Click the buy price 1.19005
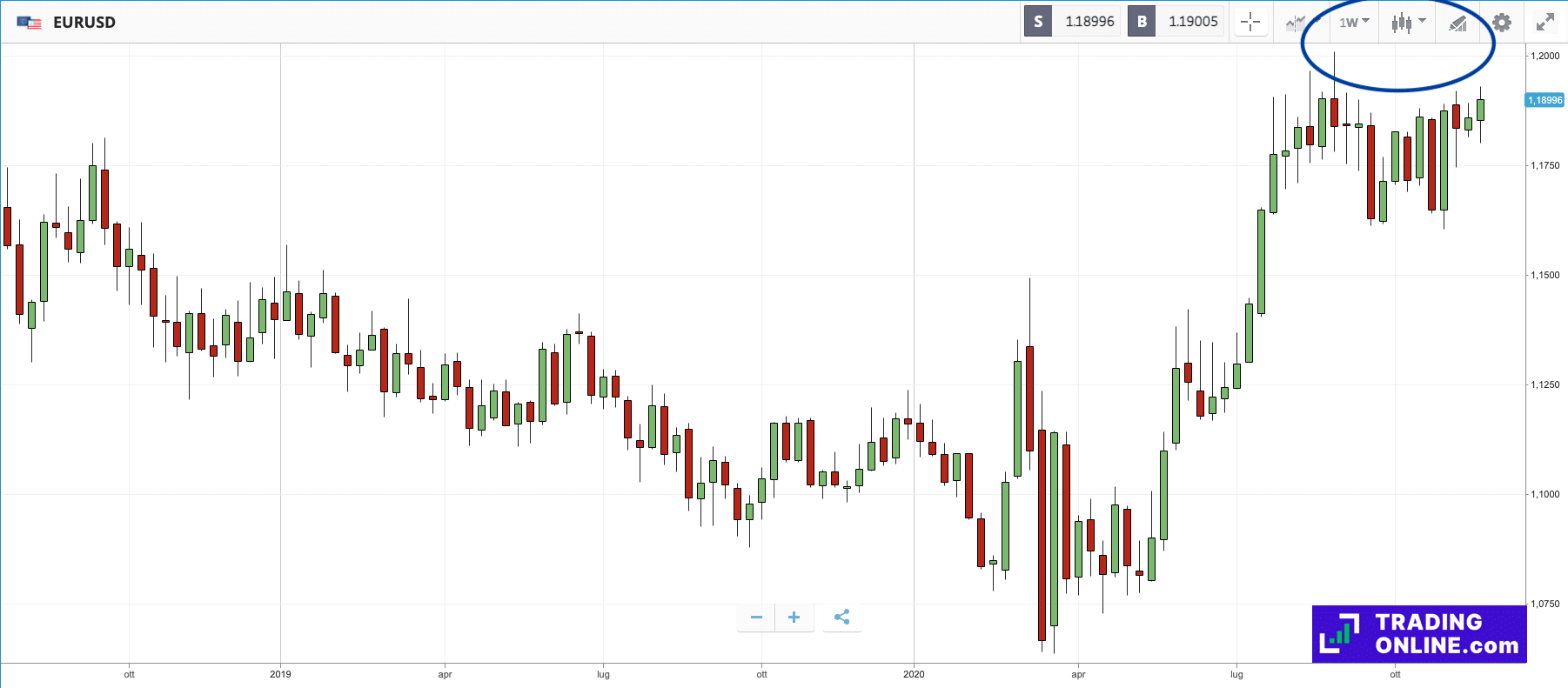The image size is (1568, 688). click(x=1194, y=22)
